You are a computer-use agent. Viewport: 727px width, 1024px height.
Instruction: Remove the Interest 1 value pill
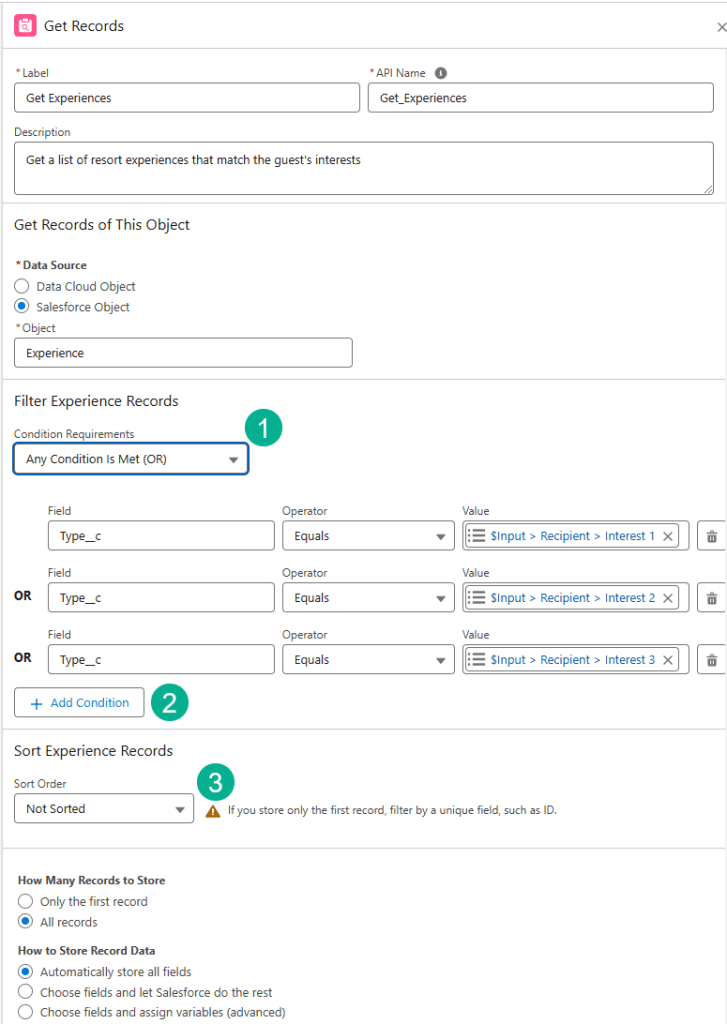point(669,536)
